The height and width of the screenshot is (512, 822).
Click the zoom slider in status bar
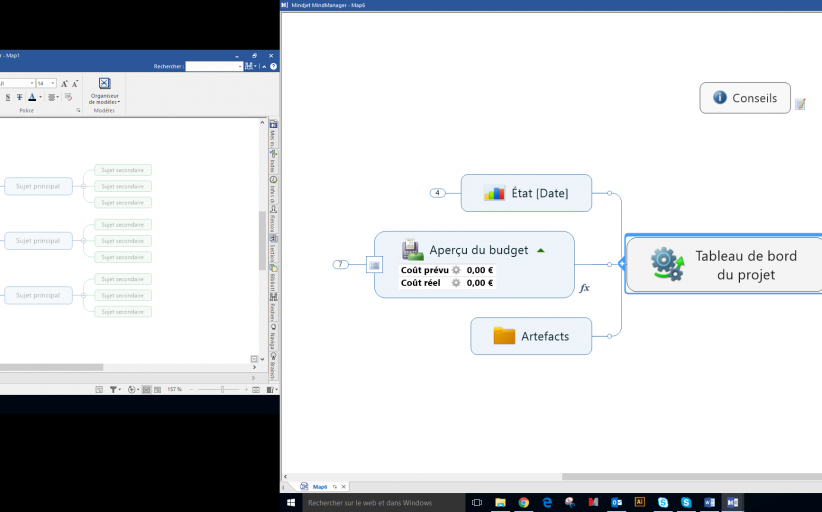tap(222, 389)
